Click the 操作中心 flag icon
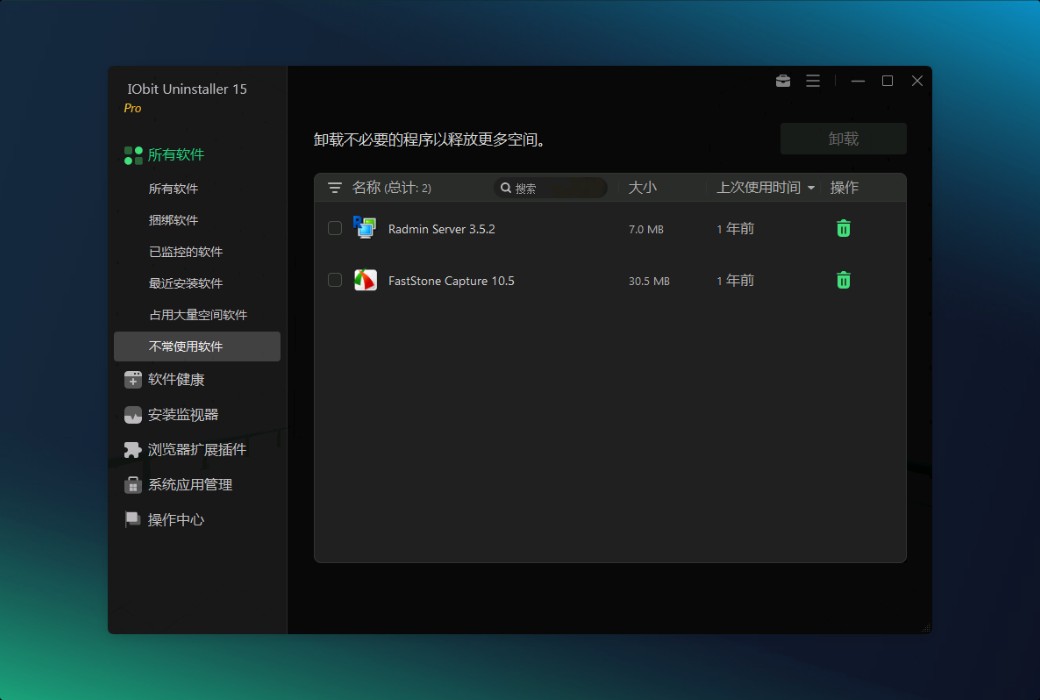This screenshot has width=1040, height=700. 133,520
